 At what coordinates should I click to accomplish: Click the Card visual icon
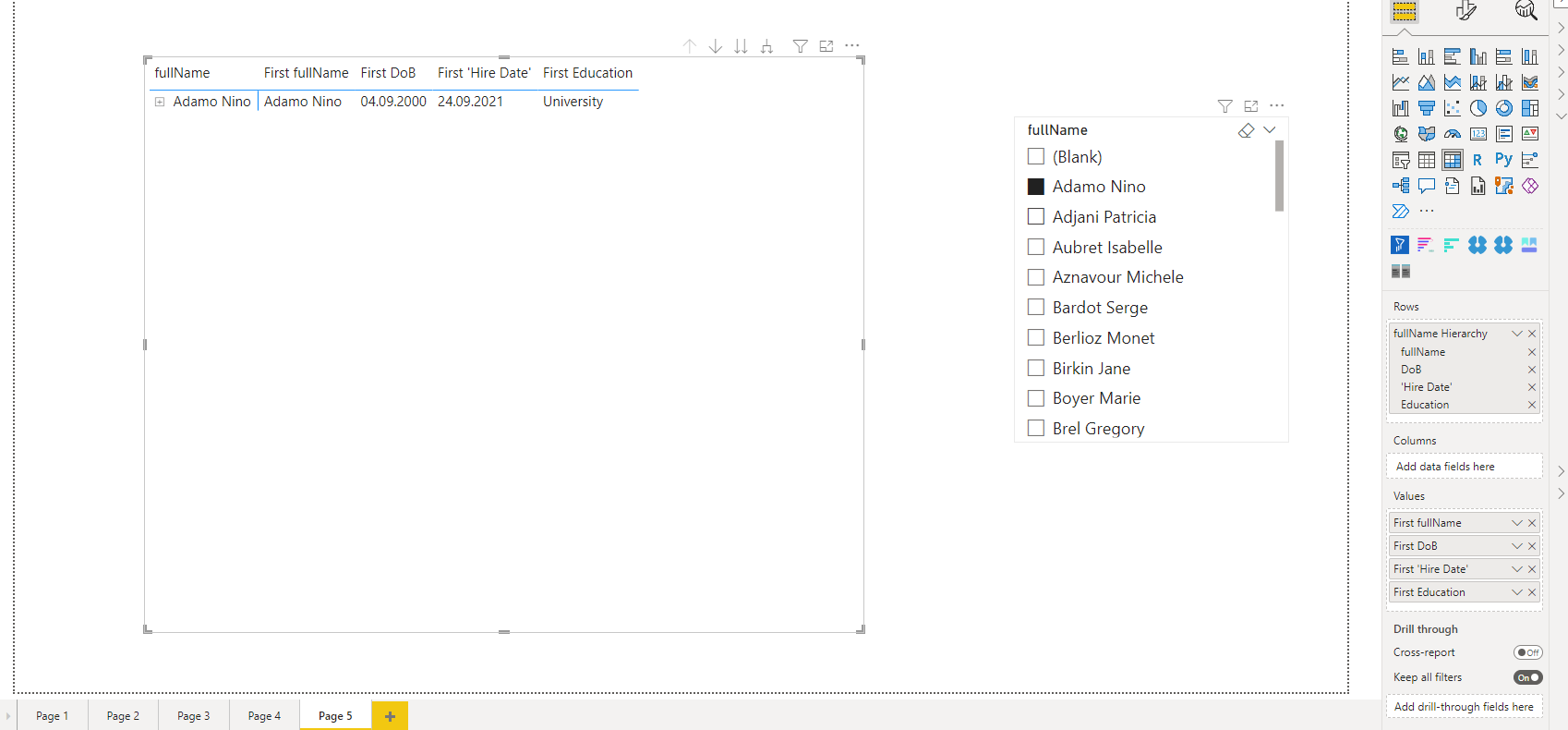[1478, 134]
